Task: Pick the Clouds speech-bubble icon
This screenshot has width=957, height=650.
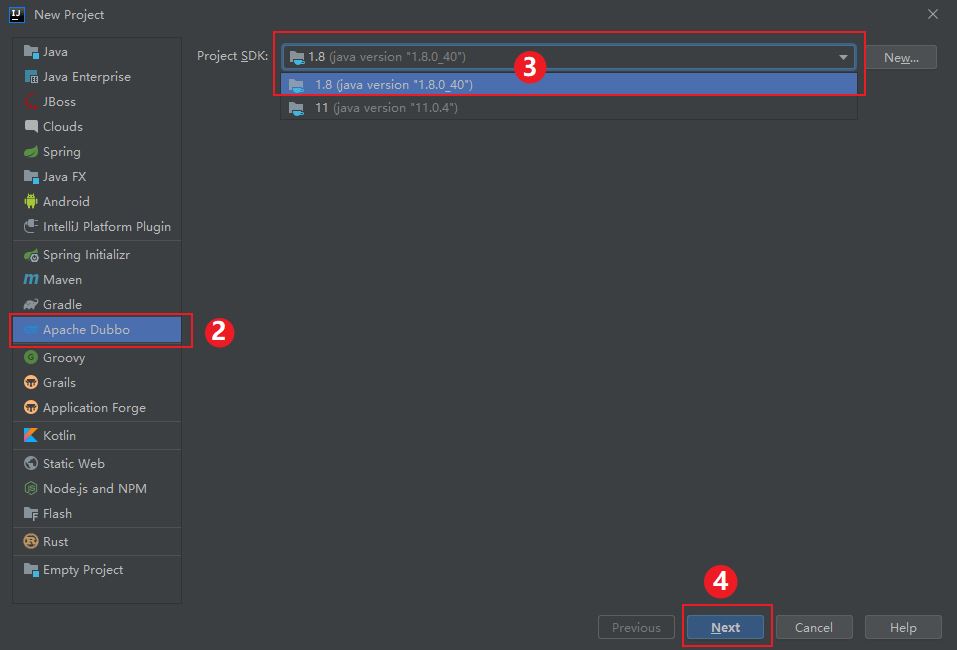Action: [x=31, y=126]
